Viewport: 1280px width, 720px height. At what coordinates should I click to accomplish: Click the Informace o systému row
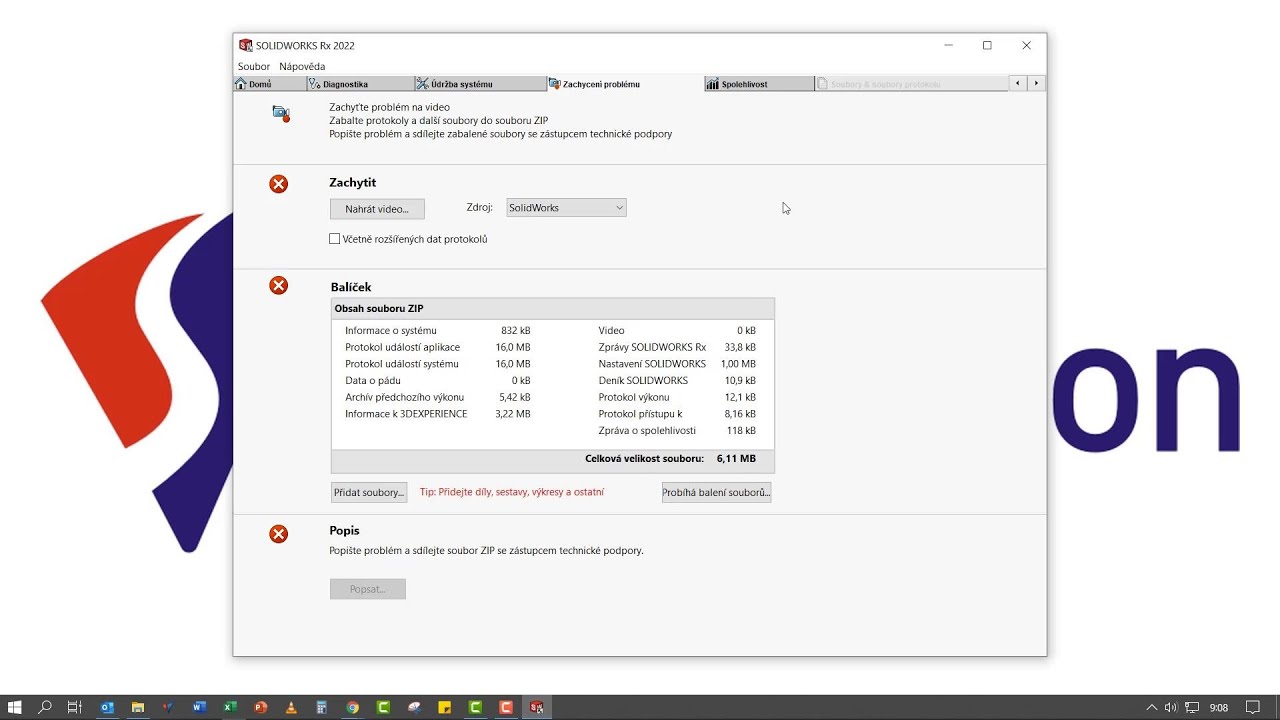point(438,330)
